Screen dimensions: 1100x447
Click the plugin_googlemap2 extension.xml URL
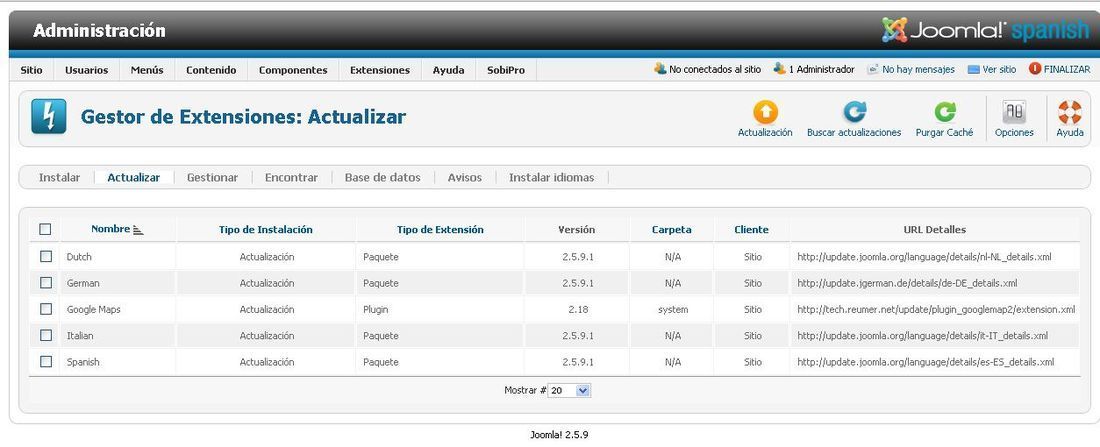click(936, 309)
